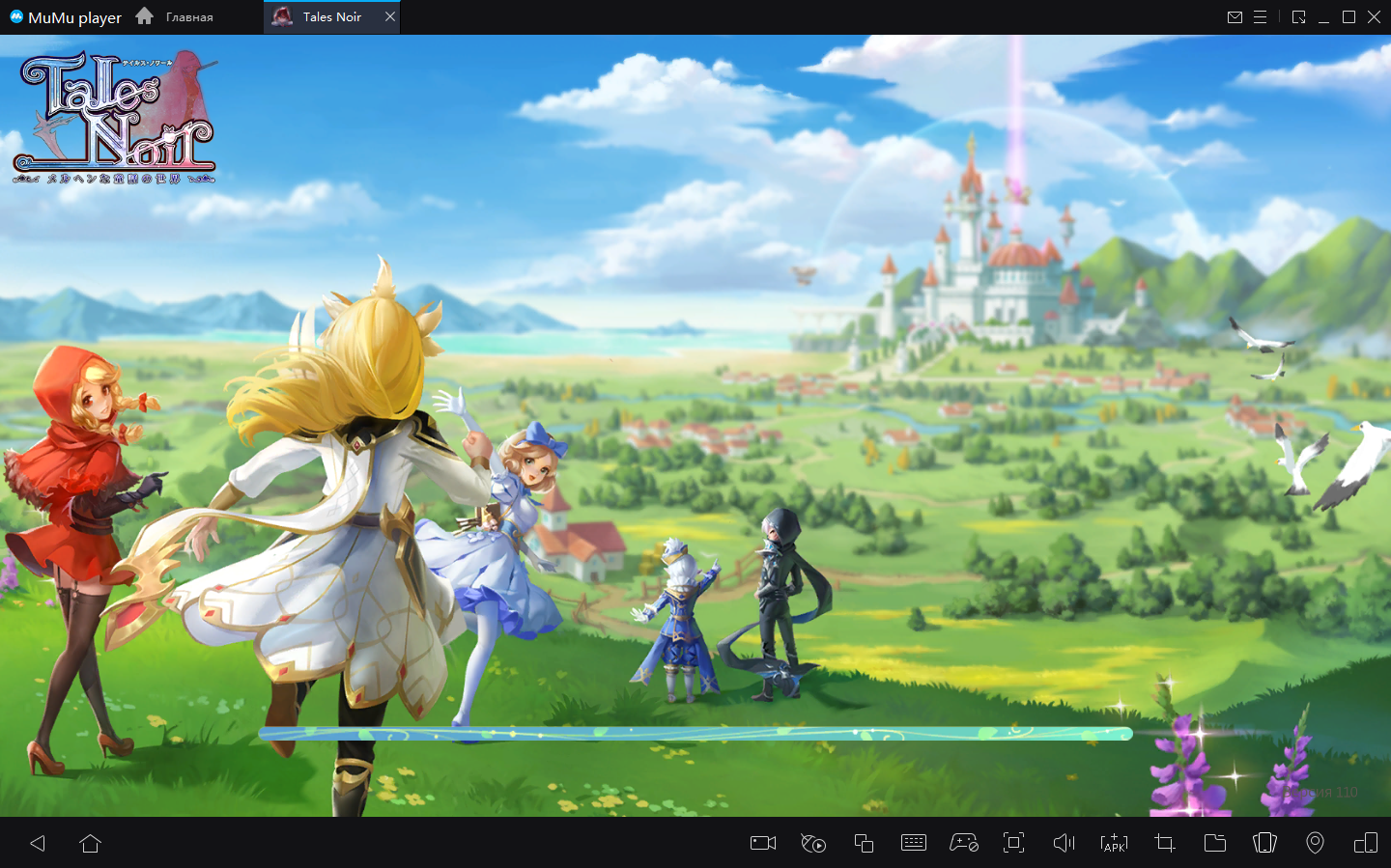Install an APK file via APK icon
Image resolution: width=1391 pixels, height=868 pixels.
[1114, 843]
